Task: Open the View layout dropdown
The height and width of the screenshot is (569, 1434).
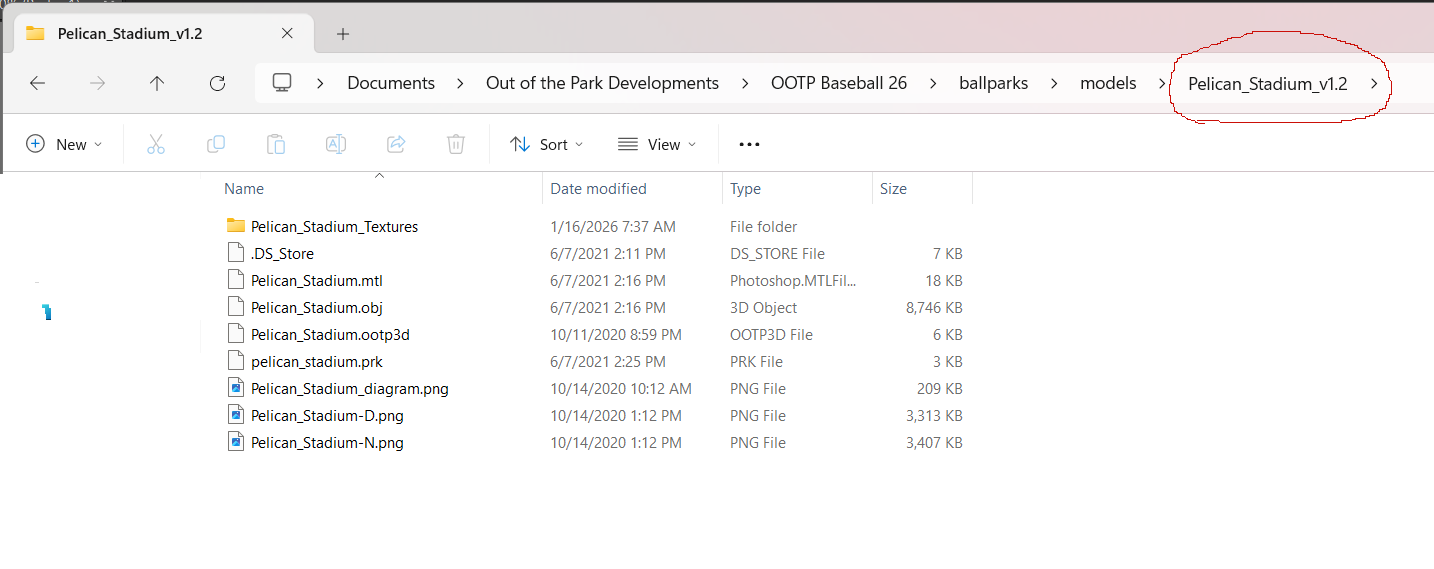Action: coord(656,144)
